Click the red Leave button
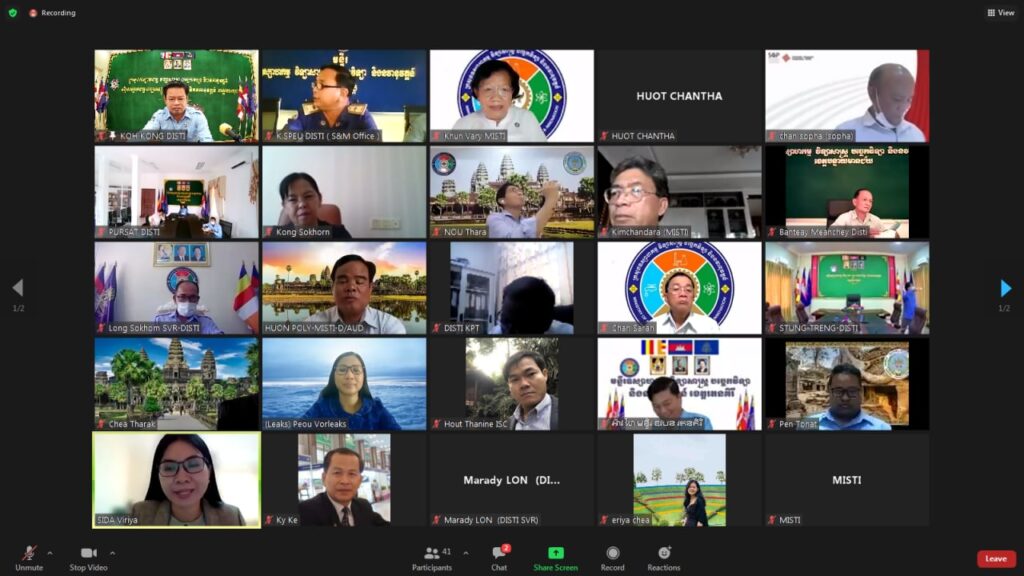 pos(995,559)
